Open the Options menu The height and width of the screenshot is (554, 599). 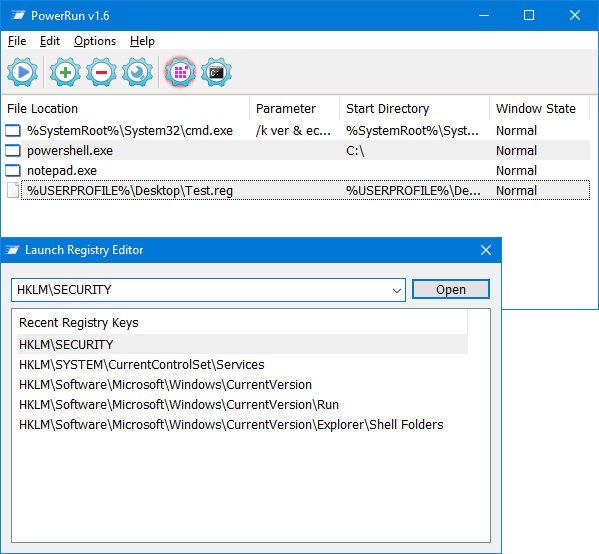[95, 41]
